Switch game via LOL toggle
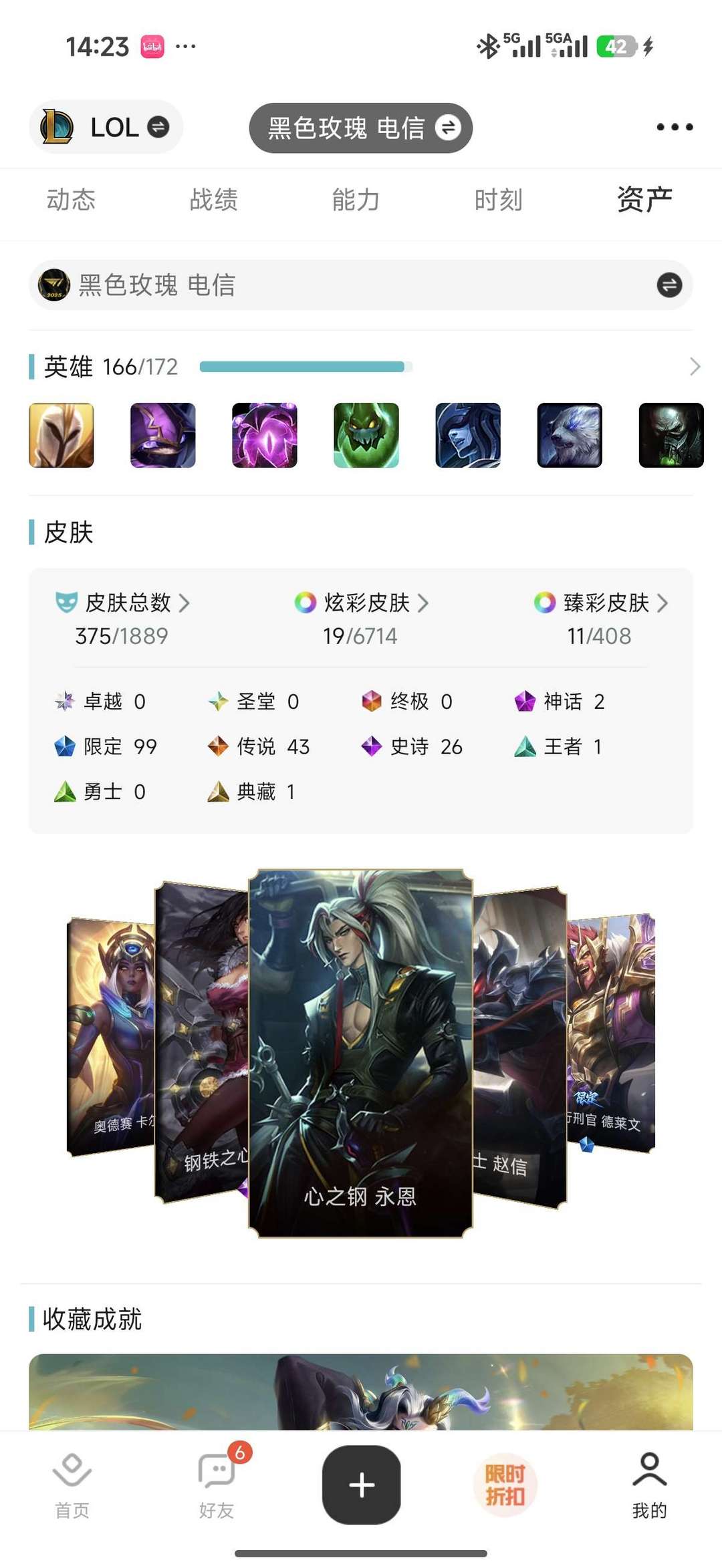The image size is (722, 1568). (x=106, y=127)
